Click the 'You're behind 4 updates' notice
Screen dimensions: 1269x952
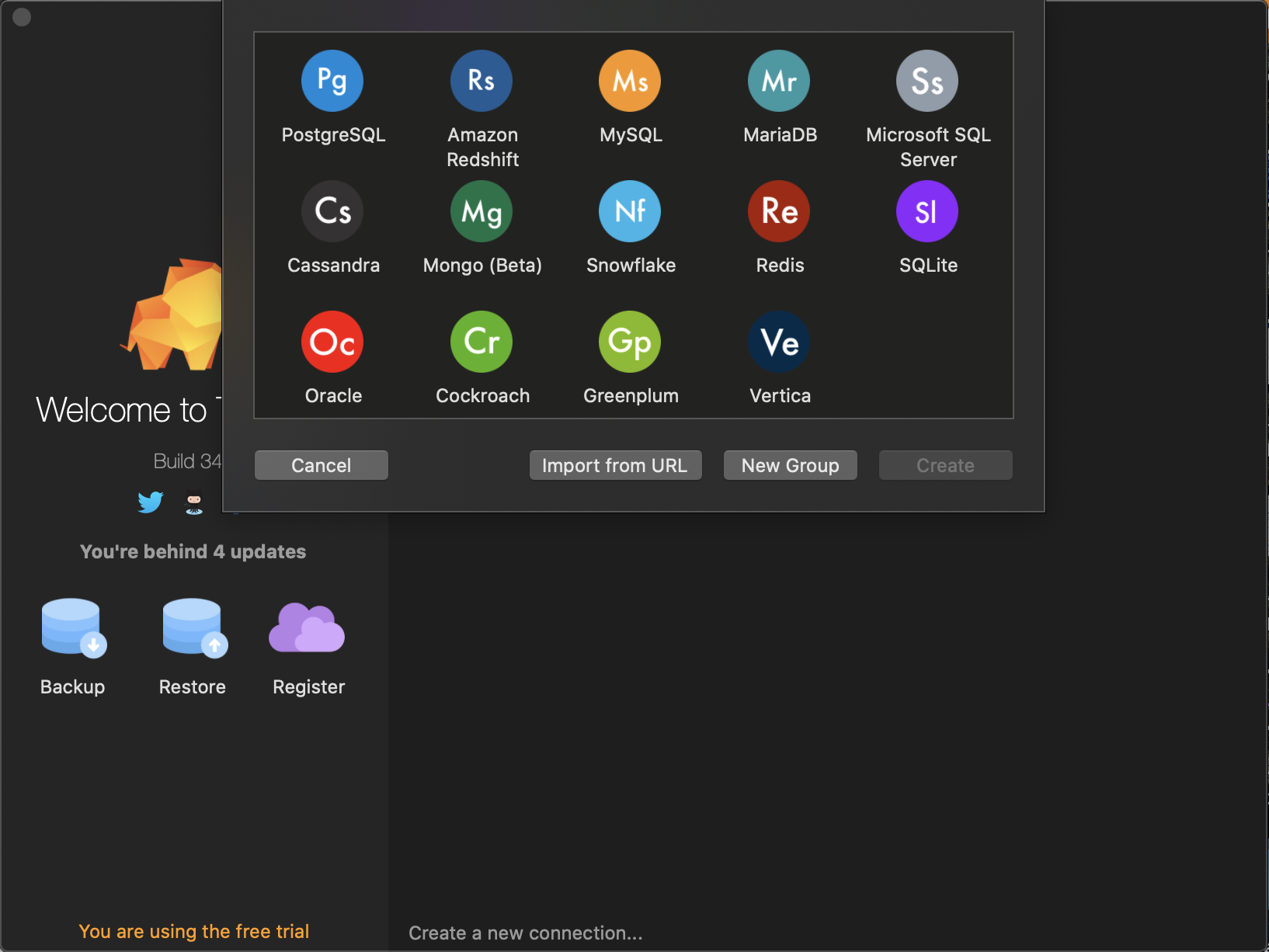pos(193,551)
